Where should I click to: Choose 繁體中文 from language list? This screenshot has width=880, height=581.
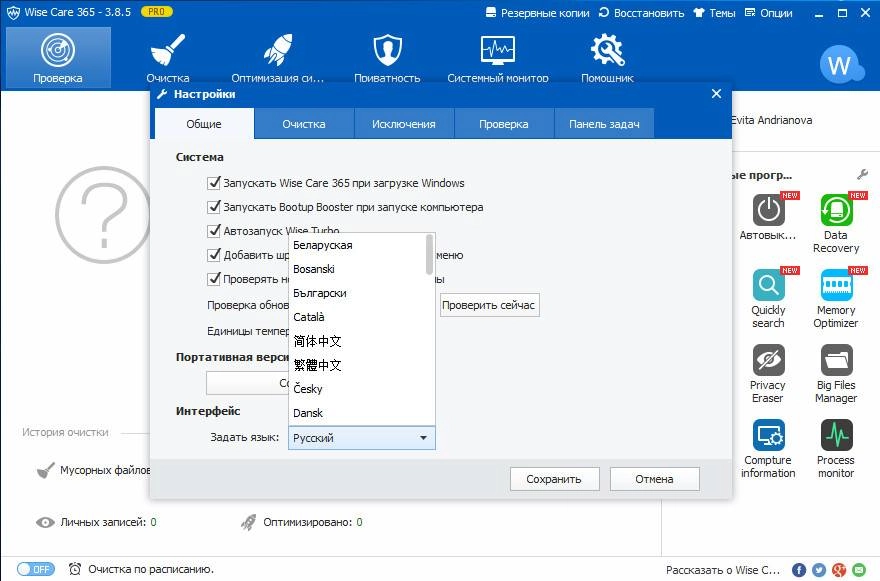(358, 365)
